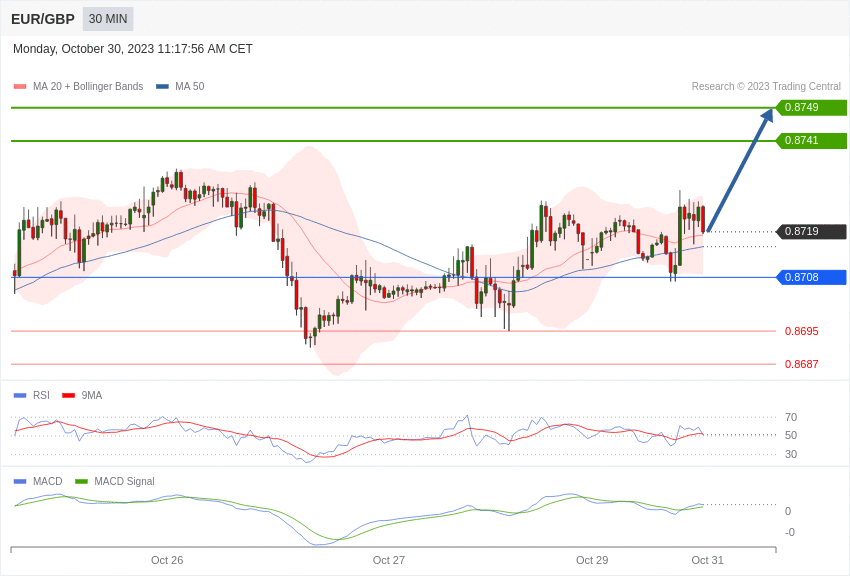This screenshot has width=850, height=576.
Task: Click the Oct 26 date axis label
Action: [x=167, y=560]
